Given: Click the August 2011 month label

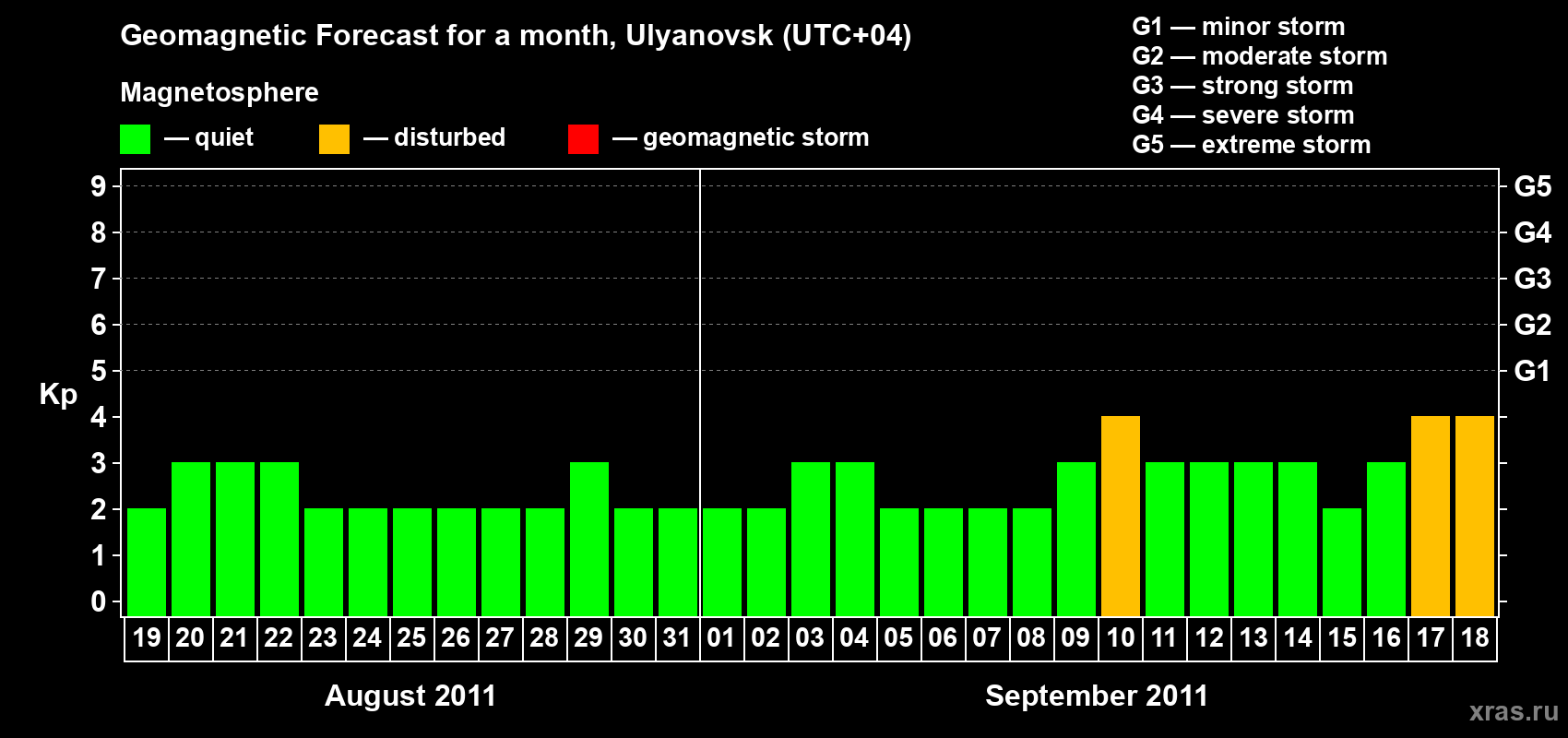Looking at the screenshot, I should click(410, 696).
